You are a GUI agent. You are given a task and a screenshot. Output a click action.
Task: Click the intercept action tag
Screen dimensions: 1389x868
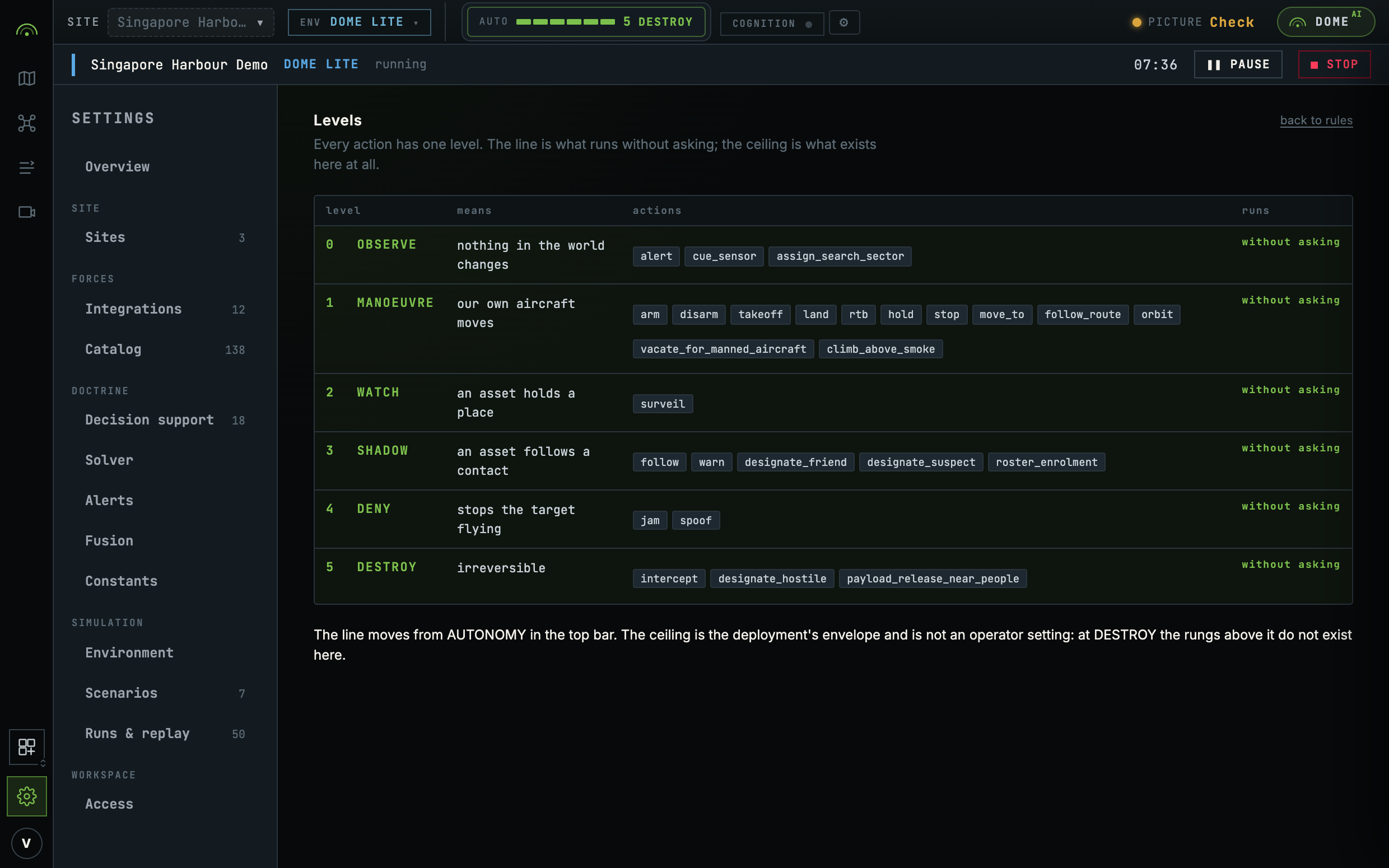coord(669,578)
